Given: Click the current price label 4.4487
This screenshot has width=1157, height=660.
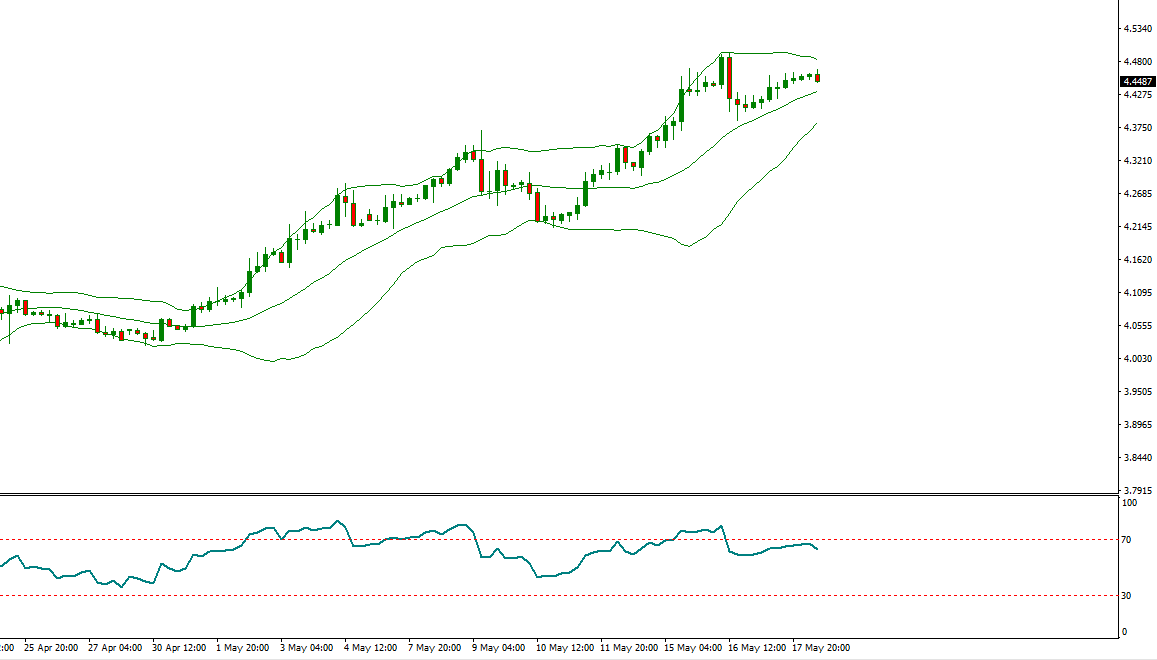Looking at the screenshot, I should [x=1136, y=81].
